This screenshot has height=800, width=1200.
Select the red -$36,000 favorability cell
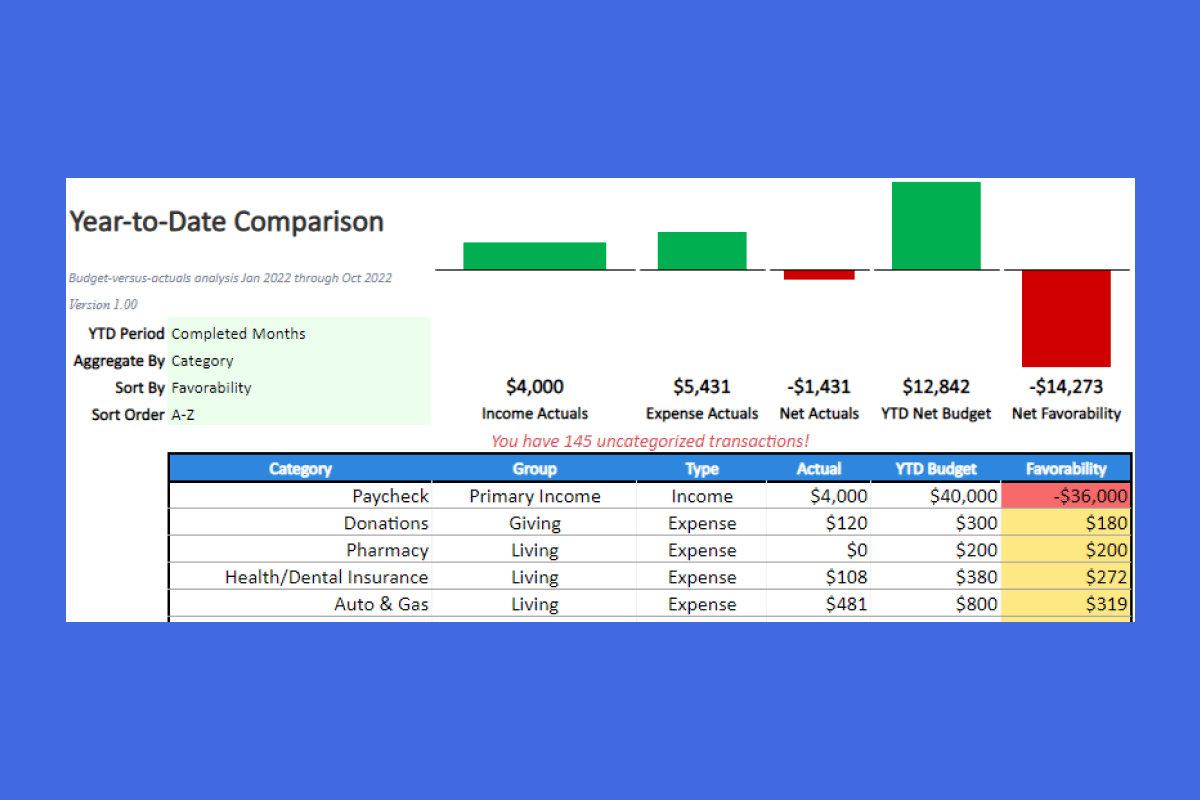(1066, 496)
